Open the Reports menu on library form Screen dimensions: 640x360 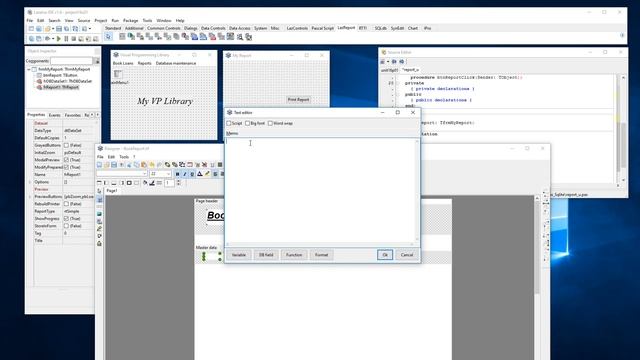(x=144, y=63)
